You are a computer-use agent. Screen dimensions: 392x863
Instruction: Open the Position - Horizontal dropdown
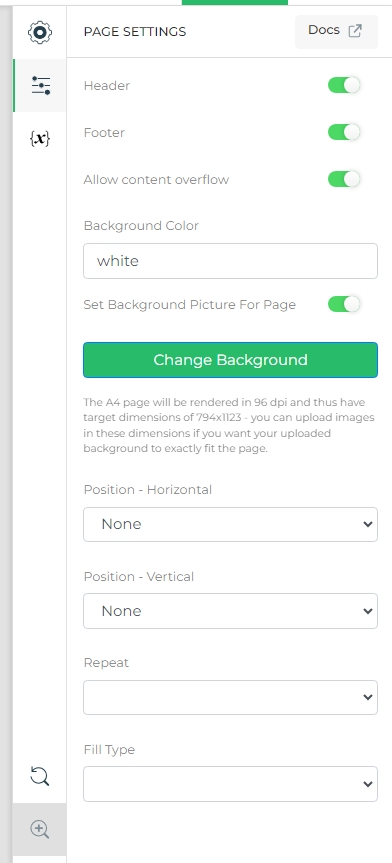(x=230, y=524)
